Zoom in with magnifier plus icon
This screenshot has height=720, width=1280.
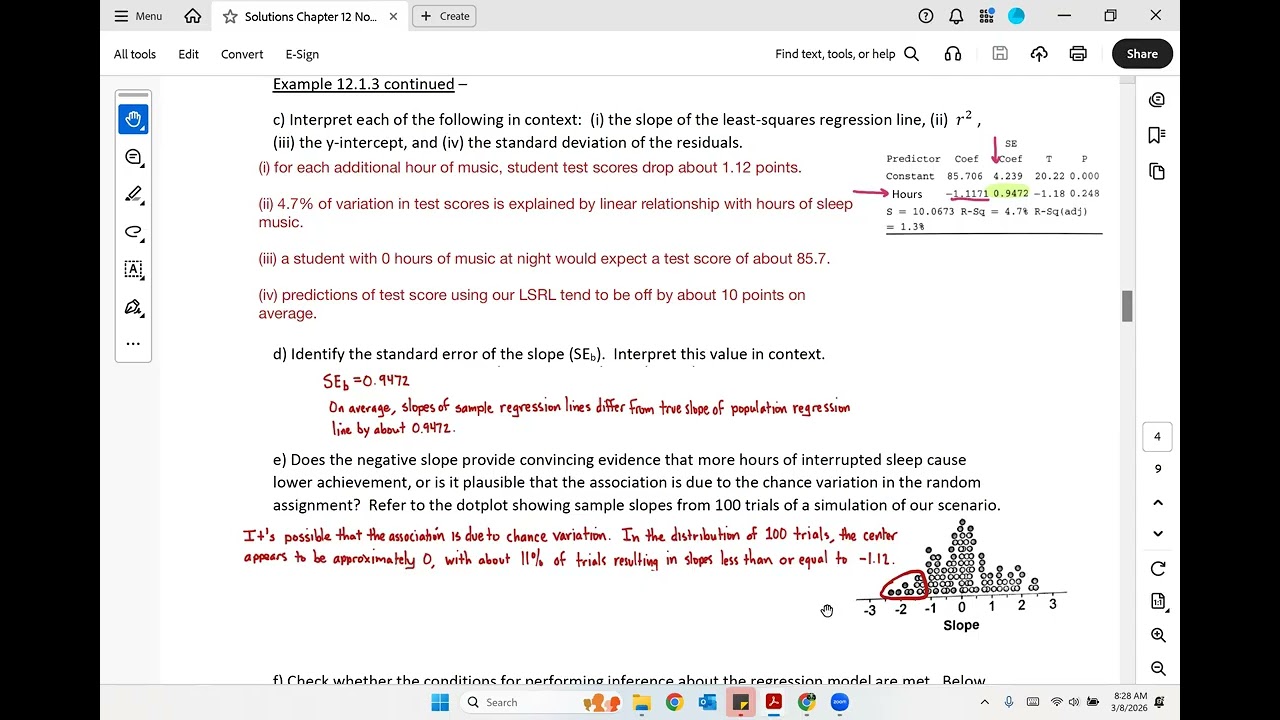click(1158, 635)
